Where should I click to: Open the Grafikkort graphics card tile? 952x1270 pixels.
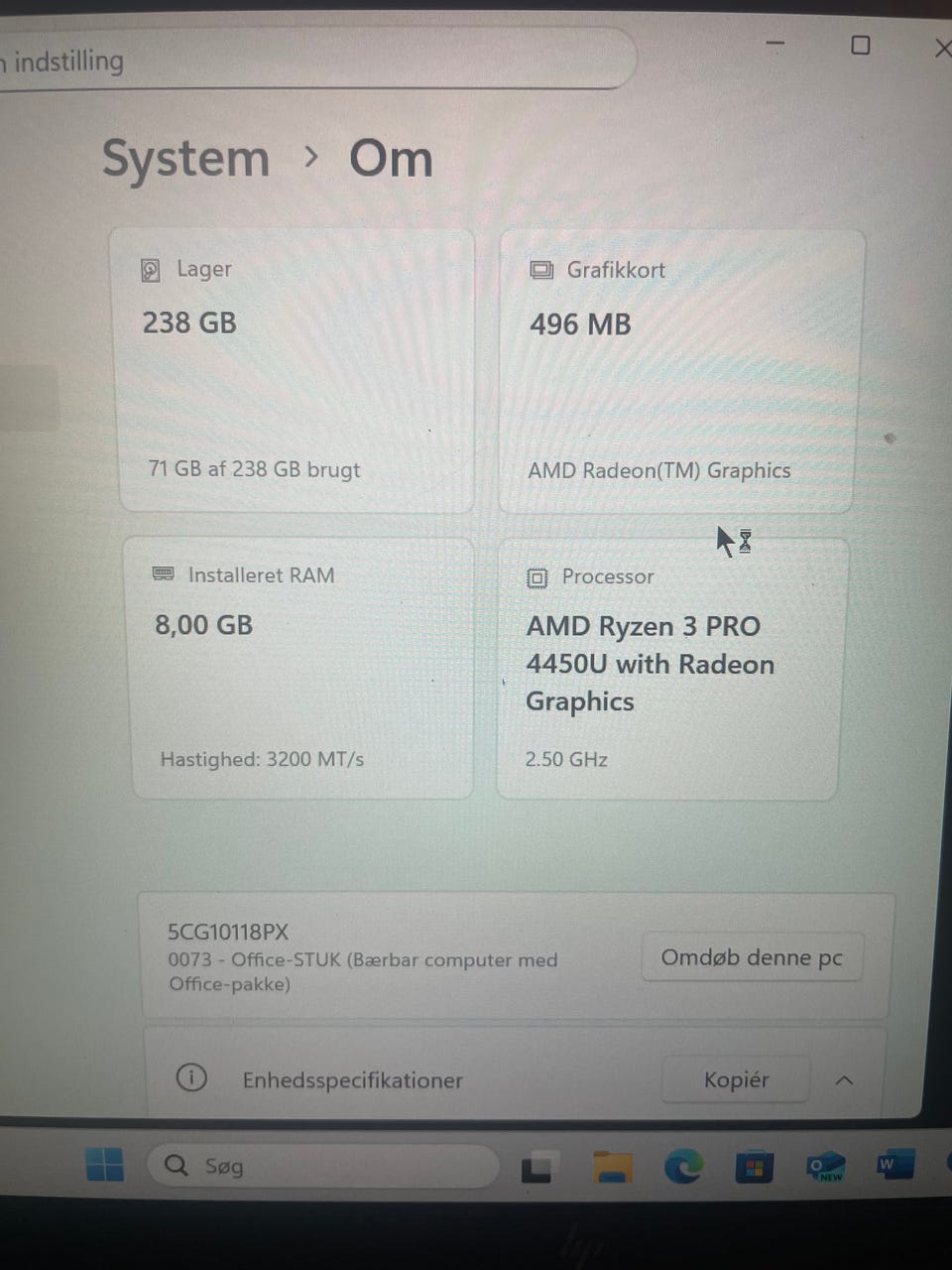pyautogui.click(x=680, y=371)
